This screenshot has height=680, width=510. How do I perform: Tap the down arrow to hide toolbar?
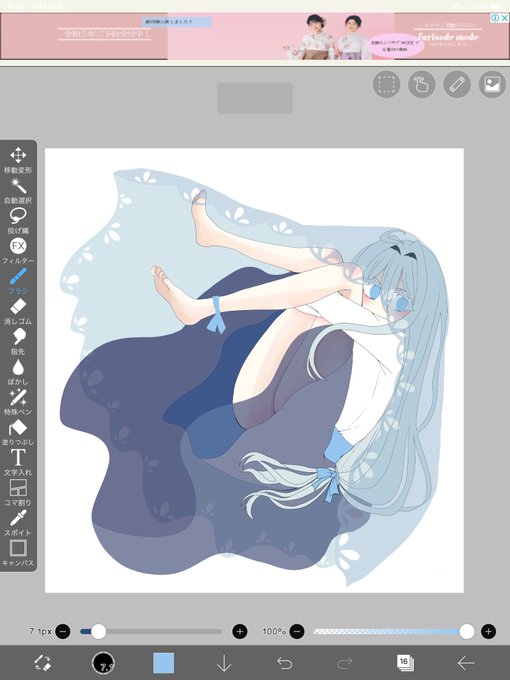(224, 663)
